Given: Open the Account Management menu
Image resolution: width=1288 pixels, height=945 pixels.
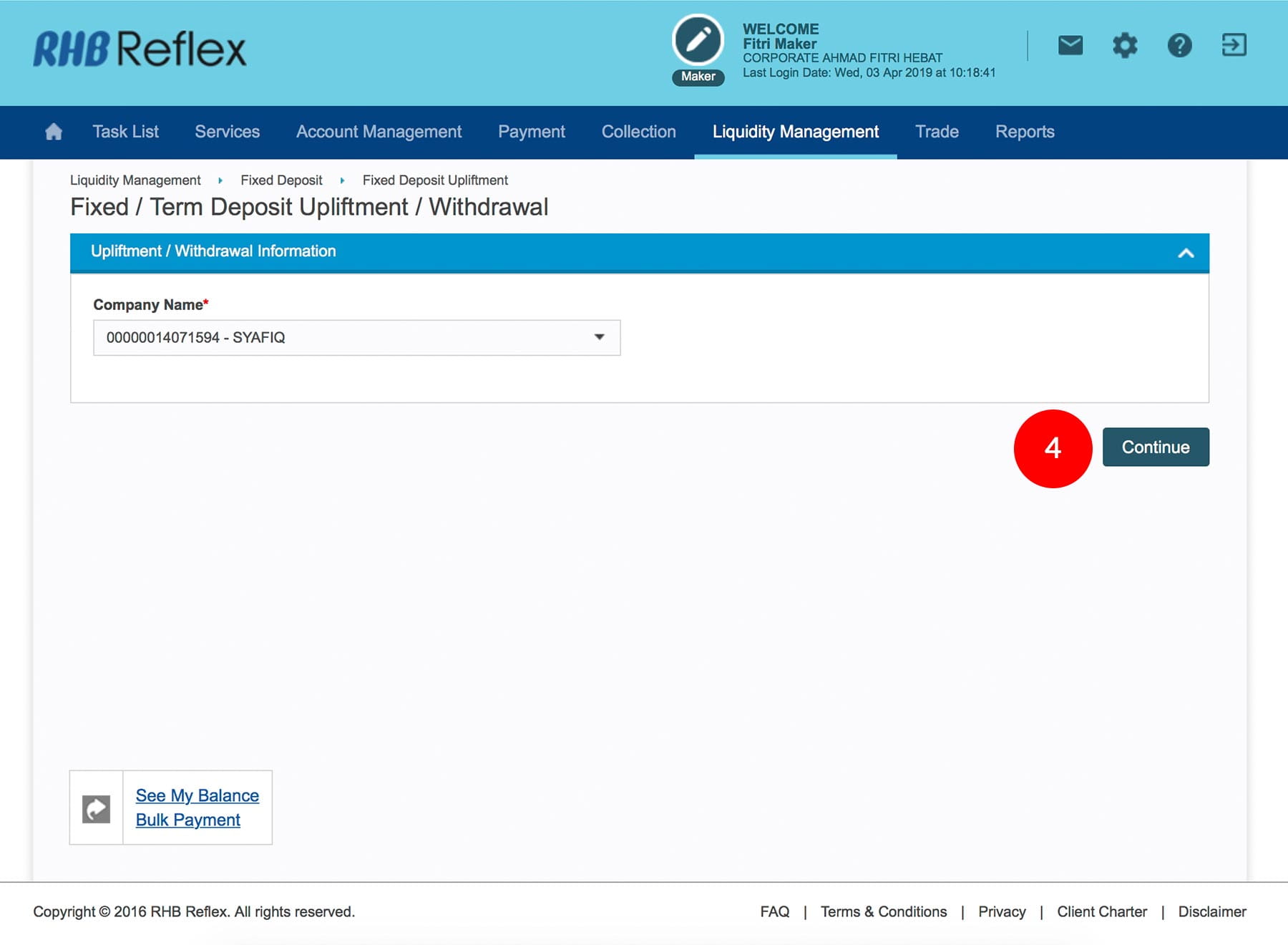Looking at the screenshot, I should point(379,132).
